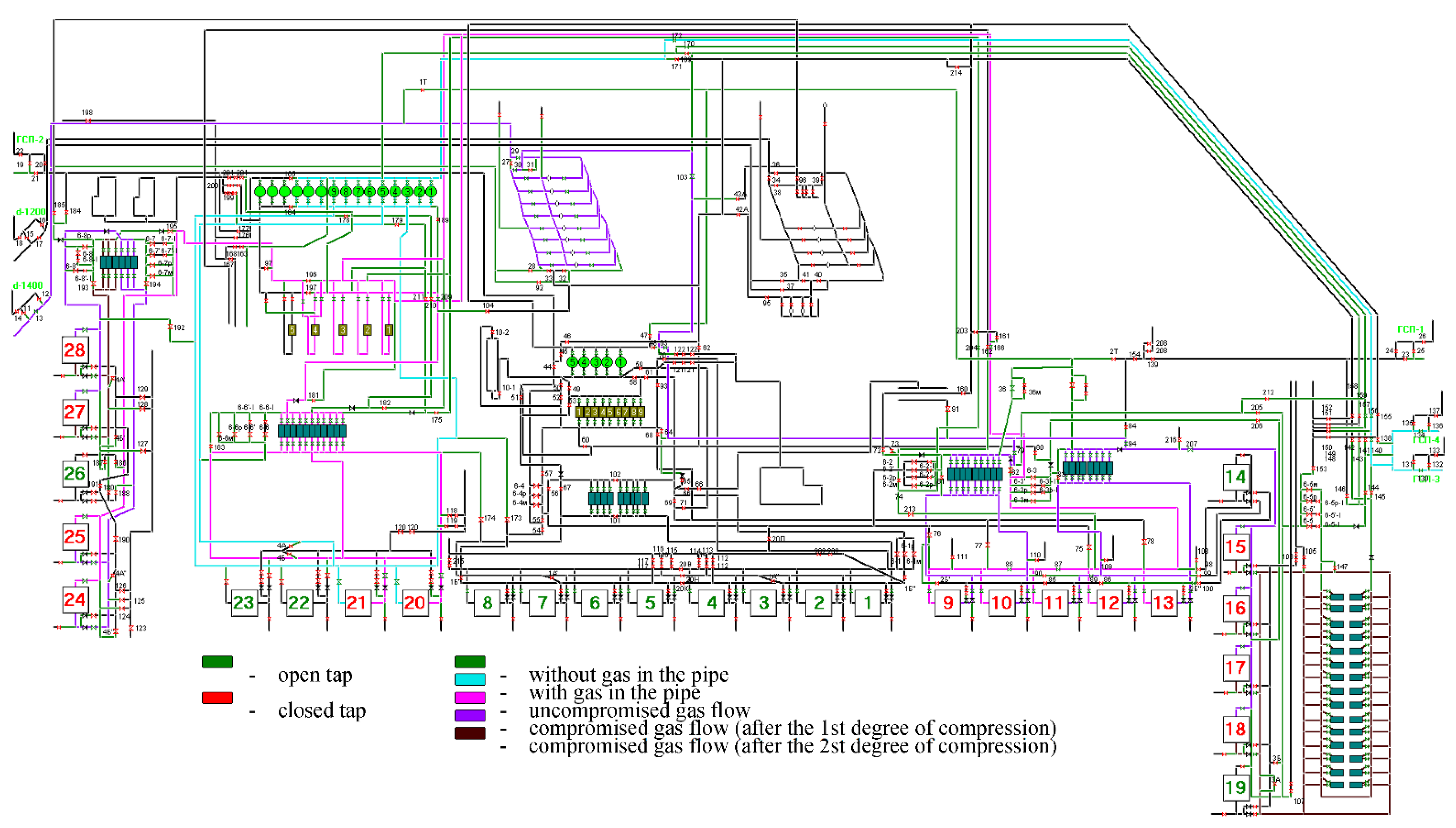Click green unit box 1 at bottom
Viewport: 1456px width, 828px height.
868,602
